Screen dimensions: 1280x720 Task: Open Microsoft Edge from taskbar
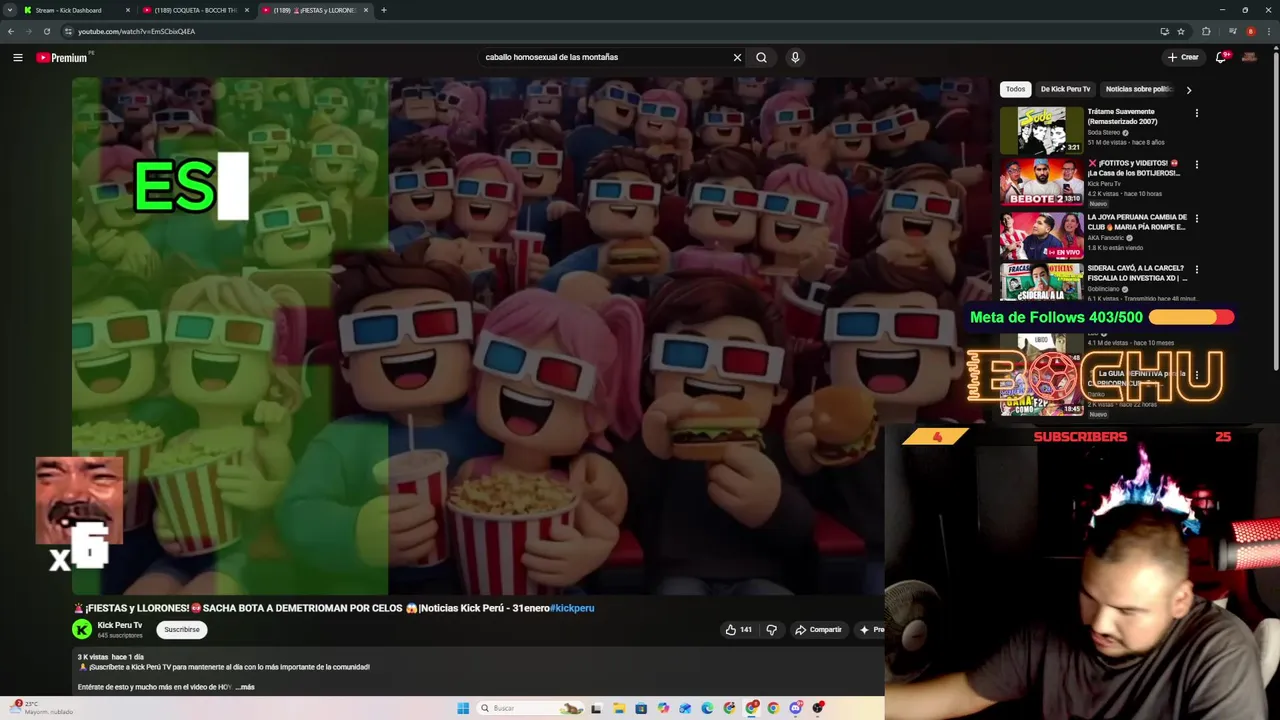point(707,708)
